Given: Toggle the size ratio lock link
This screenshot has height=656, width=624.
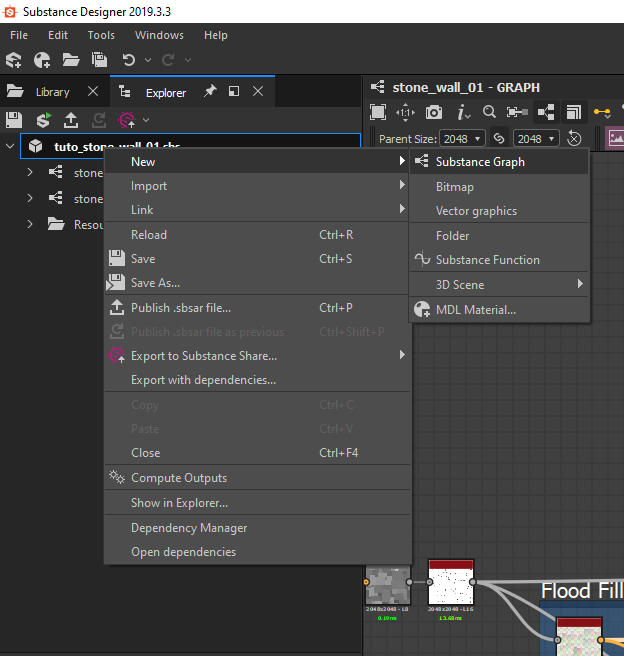Looking at the screenshot, I should pos(499,138).
